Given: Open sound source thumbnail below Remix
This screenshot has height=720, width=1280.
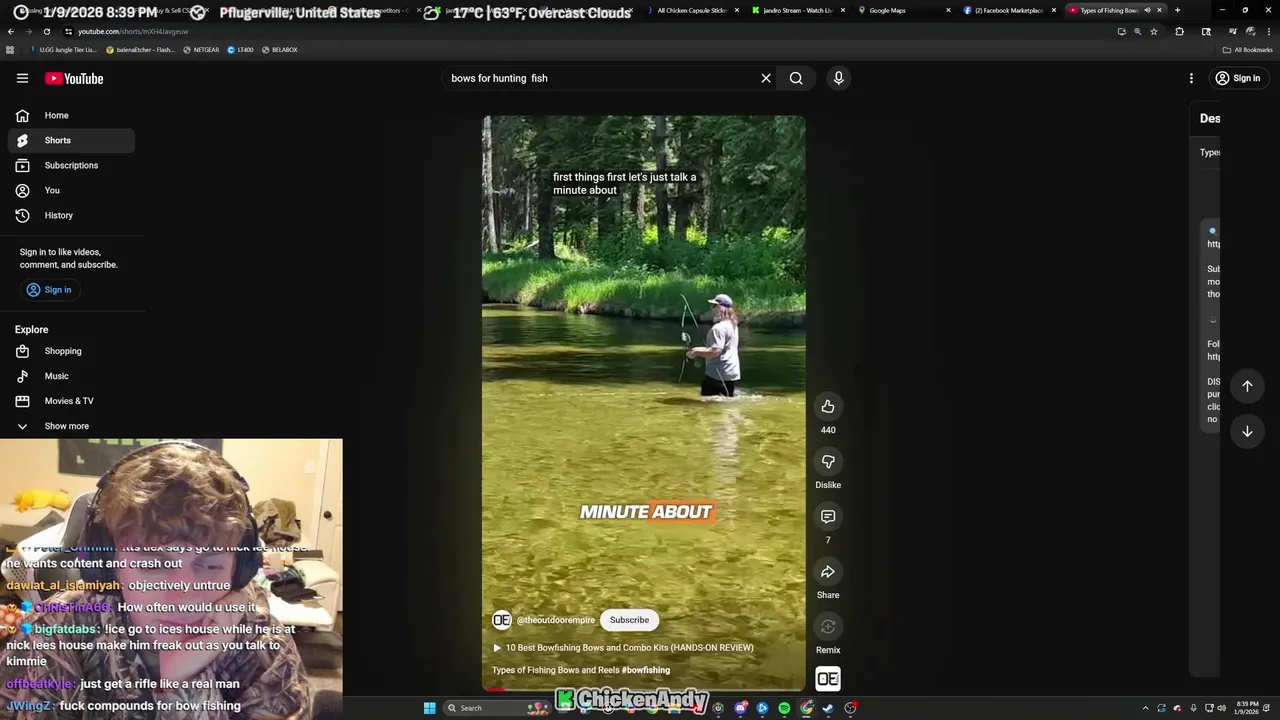Looking at the screenshot, I should click(828, 679).
